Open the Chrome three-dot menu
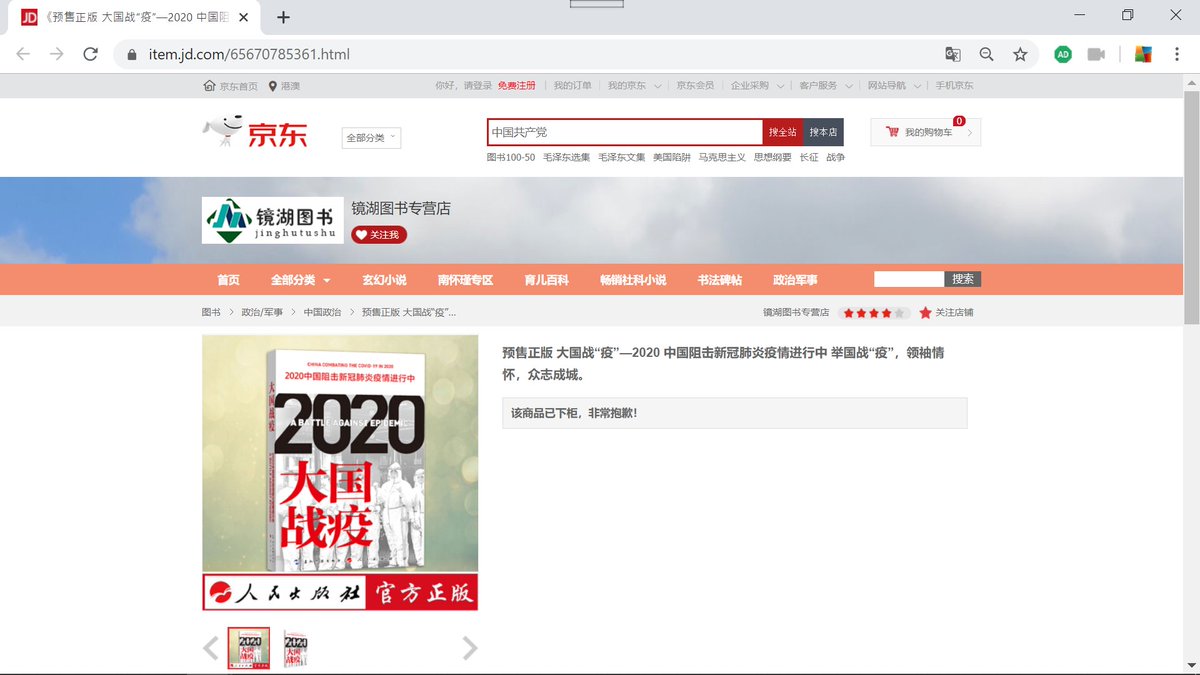Image resolution: width=1200 pixels, height=675 pixels. [x=1177, y=54]
